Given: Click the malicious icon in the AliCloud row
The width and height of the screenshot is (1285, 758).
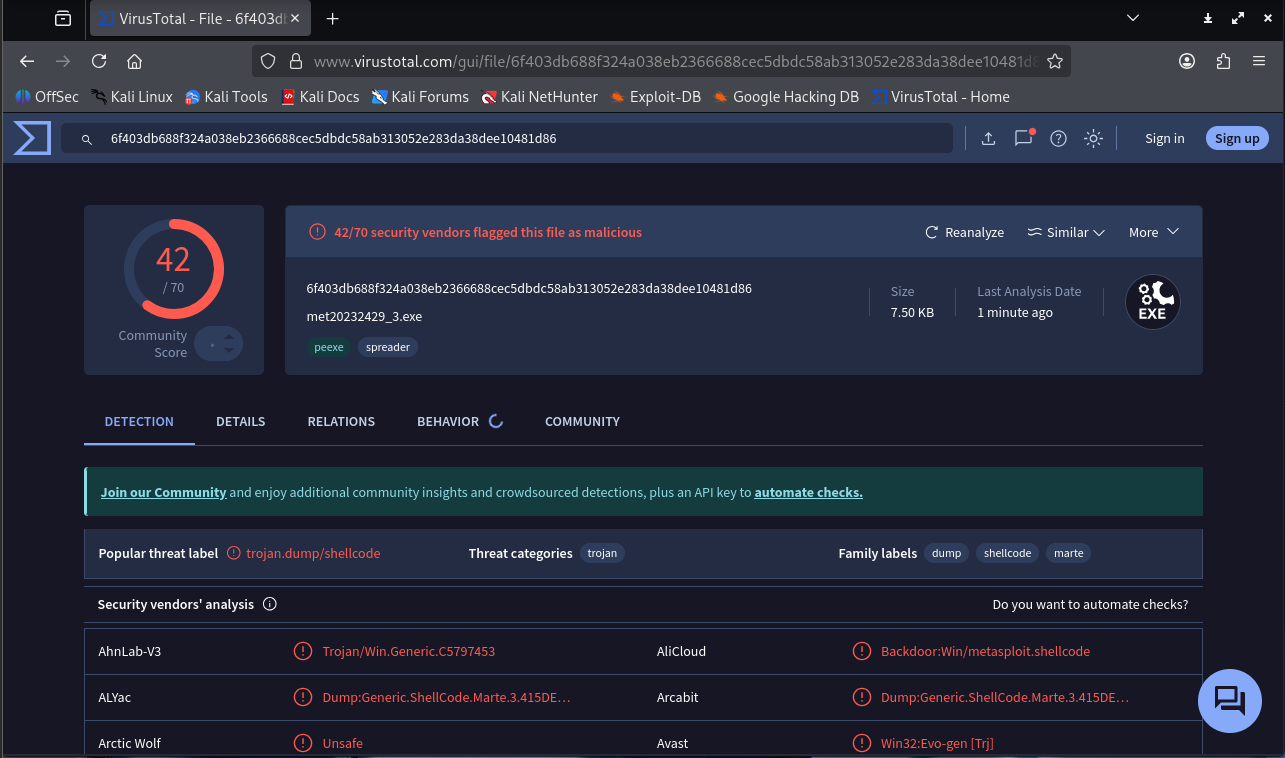Looking at the screenshot, I should pos(861,651).
